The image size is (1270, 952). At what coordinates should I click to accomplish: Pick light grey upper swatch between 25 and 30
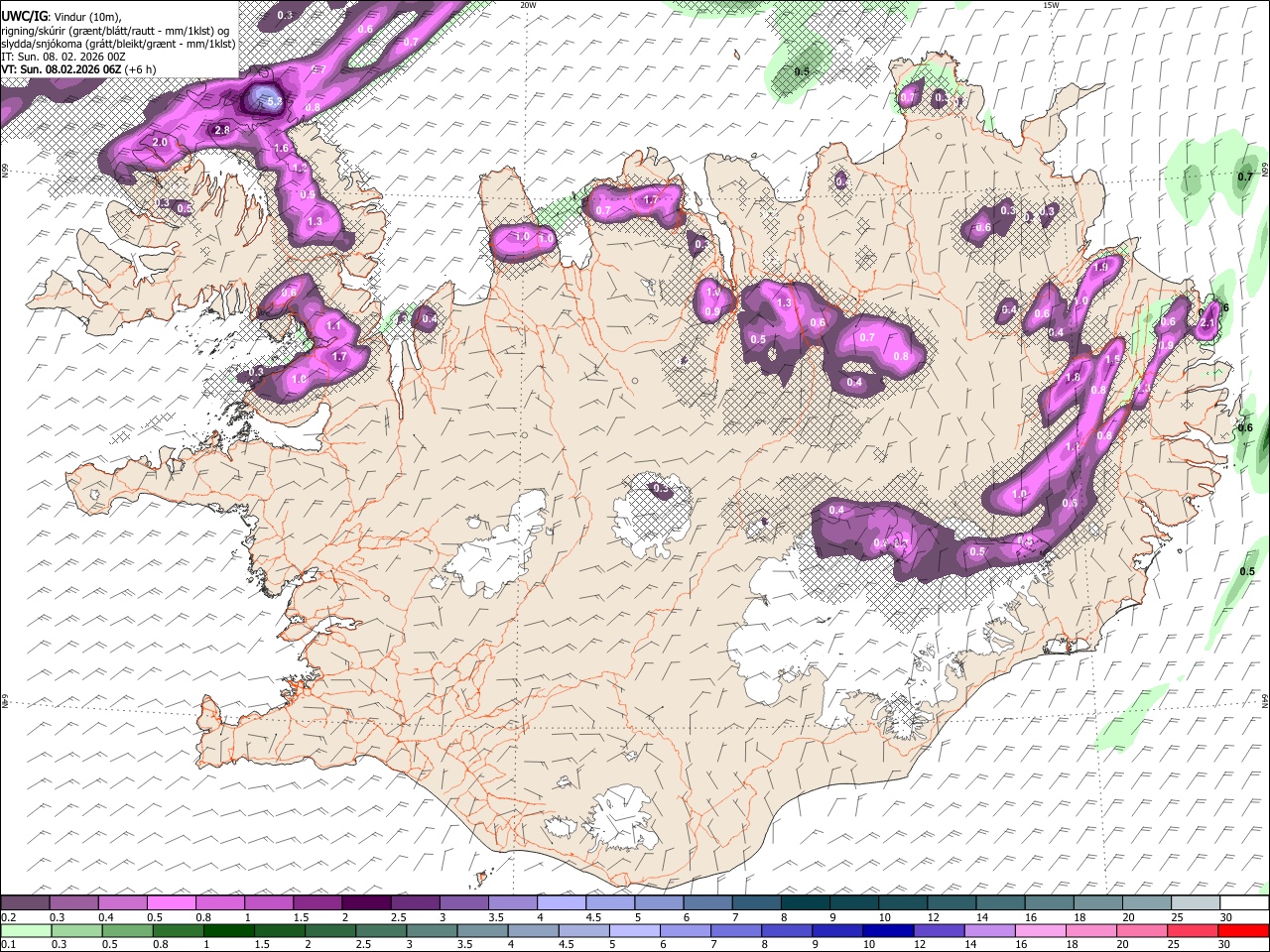(1195, 902)
